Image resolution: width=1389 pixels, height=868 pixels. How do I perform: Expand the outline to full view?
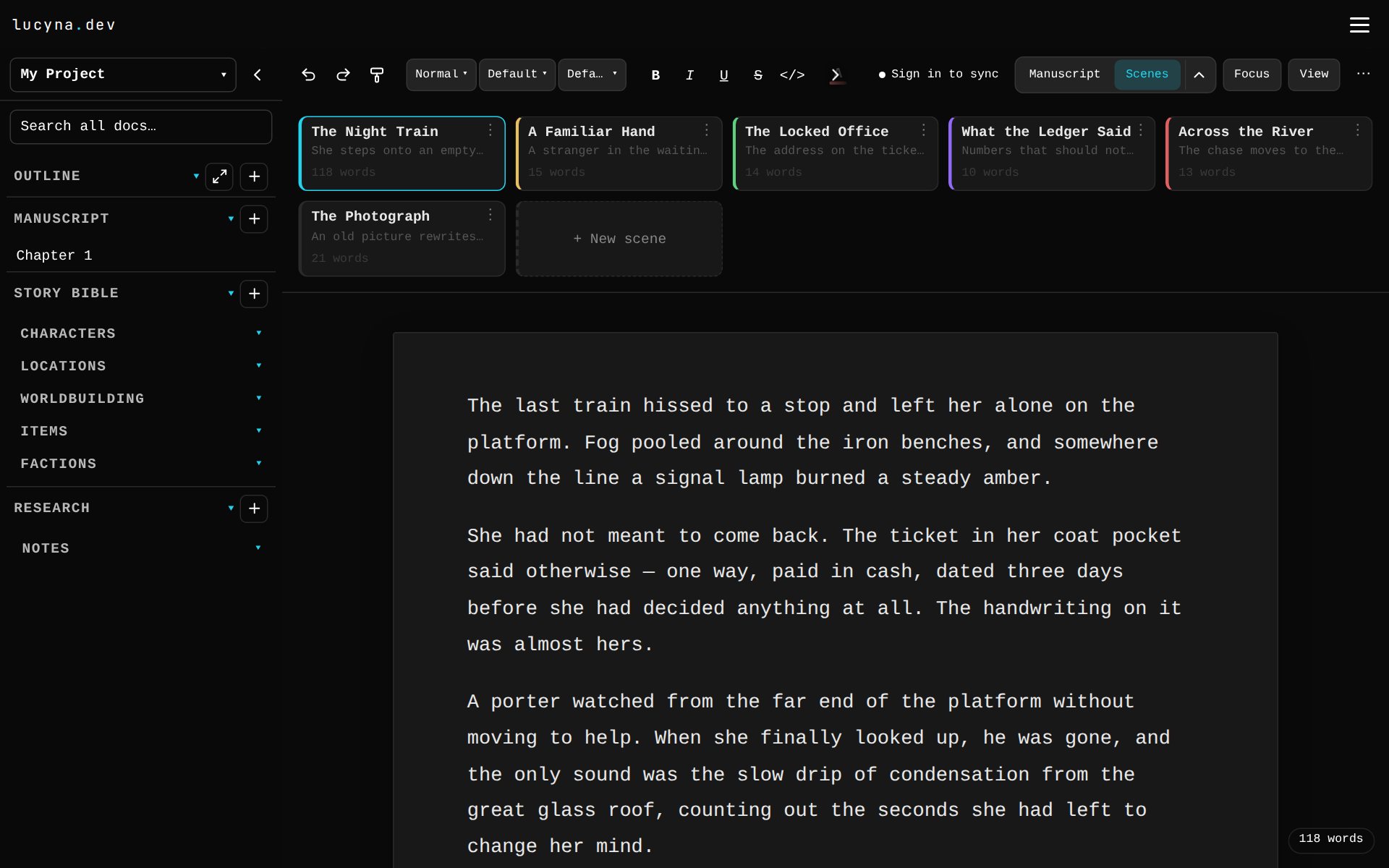219,176
